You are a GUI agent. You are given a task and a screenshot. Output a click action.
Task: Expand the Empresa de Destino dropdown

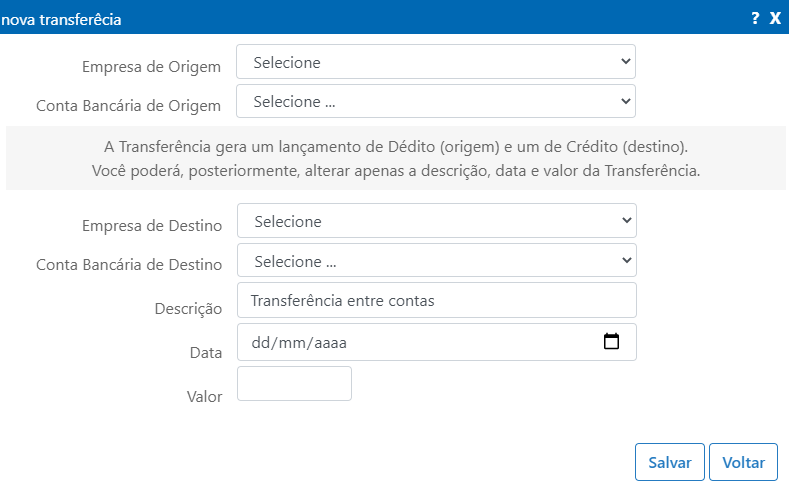(437, 220)
